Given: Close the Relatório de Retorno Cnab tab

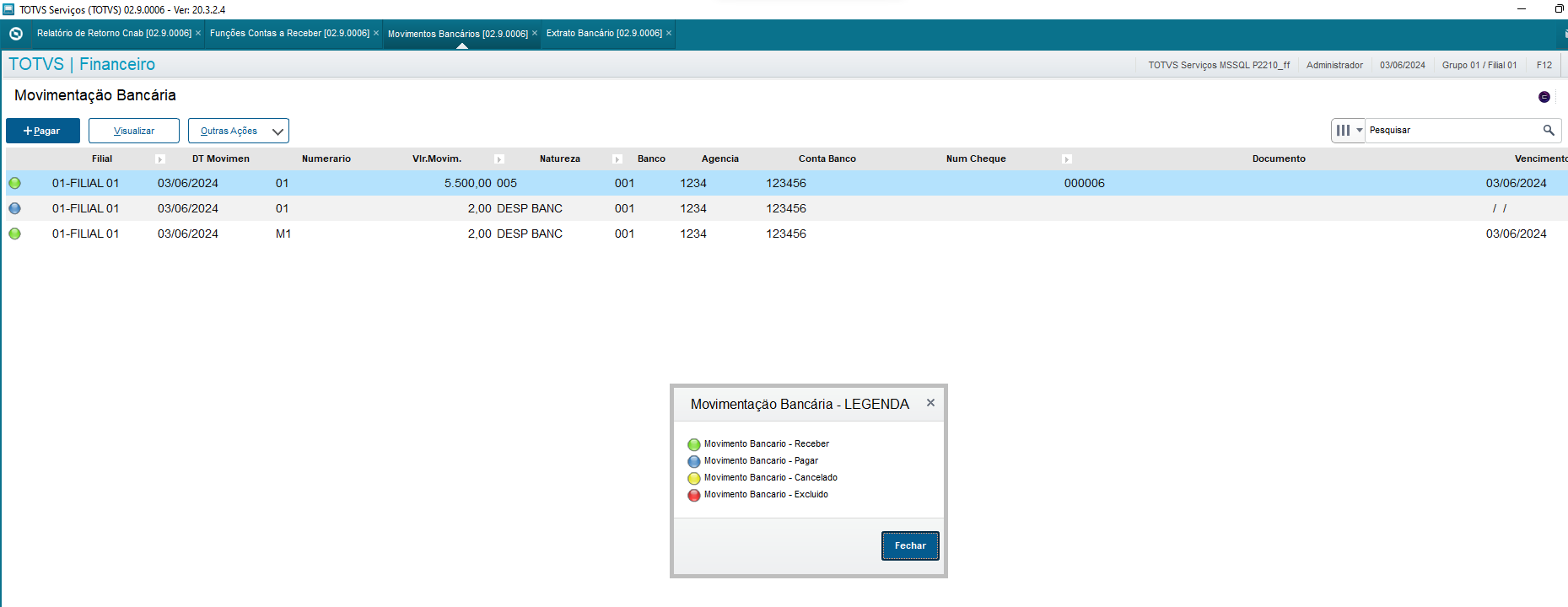Looking at the screenshot, I should pos(198,33).
